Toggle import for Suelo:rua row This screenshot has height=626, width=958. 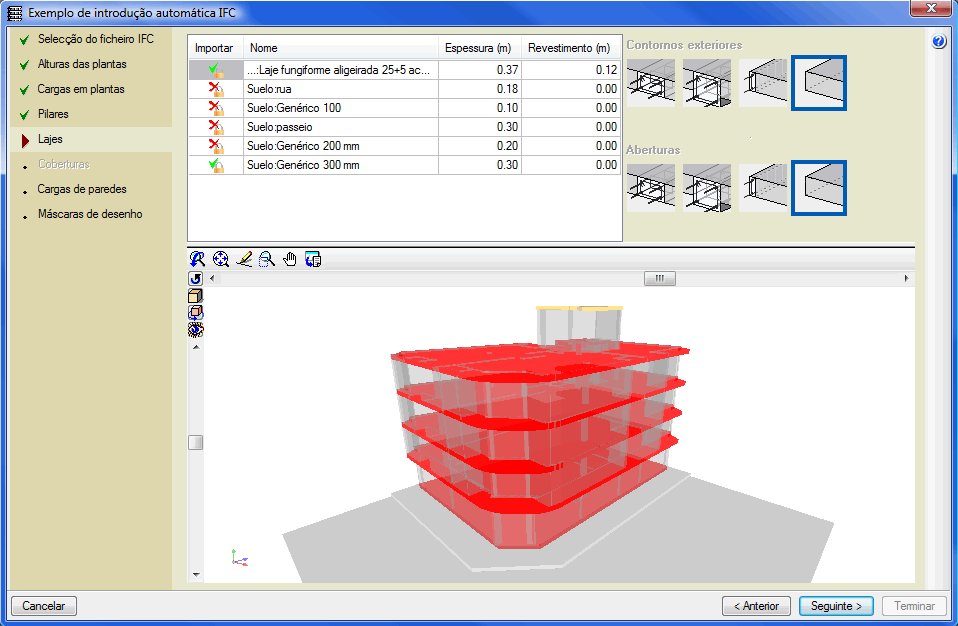tap(216, 89)
